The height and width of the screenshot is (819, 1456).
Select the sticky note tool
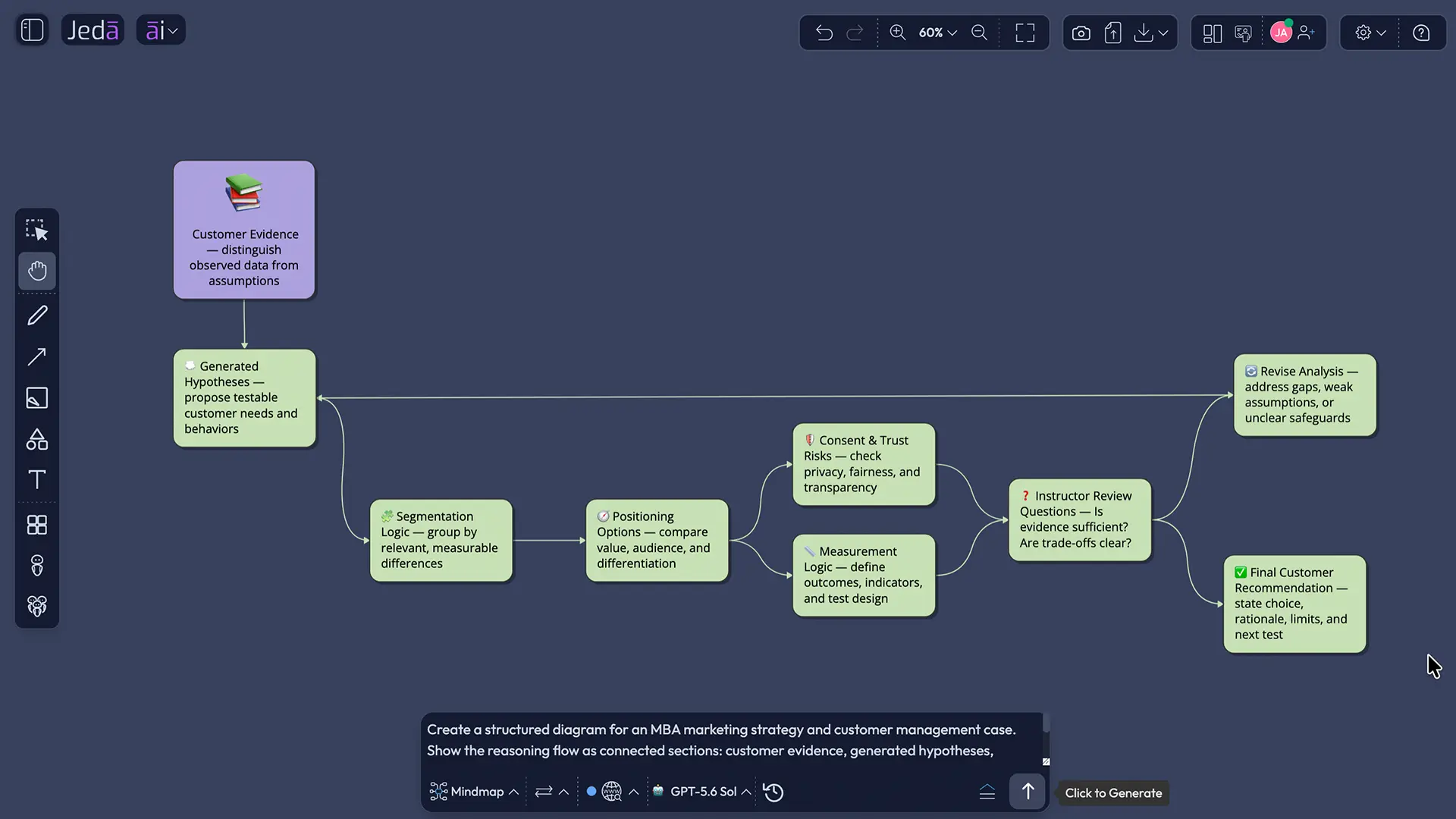pyautogui.click(x=37, y=397)
